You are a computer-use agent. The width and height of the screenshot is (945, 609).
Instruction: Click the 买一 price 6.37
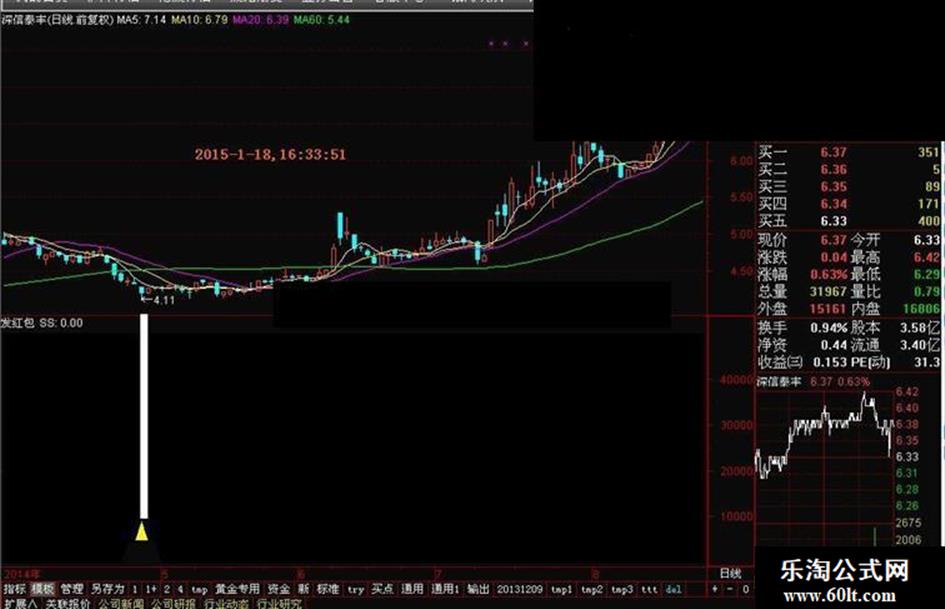pos(833,153)
